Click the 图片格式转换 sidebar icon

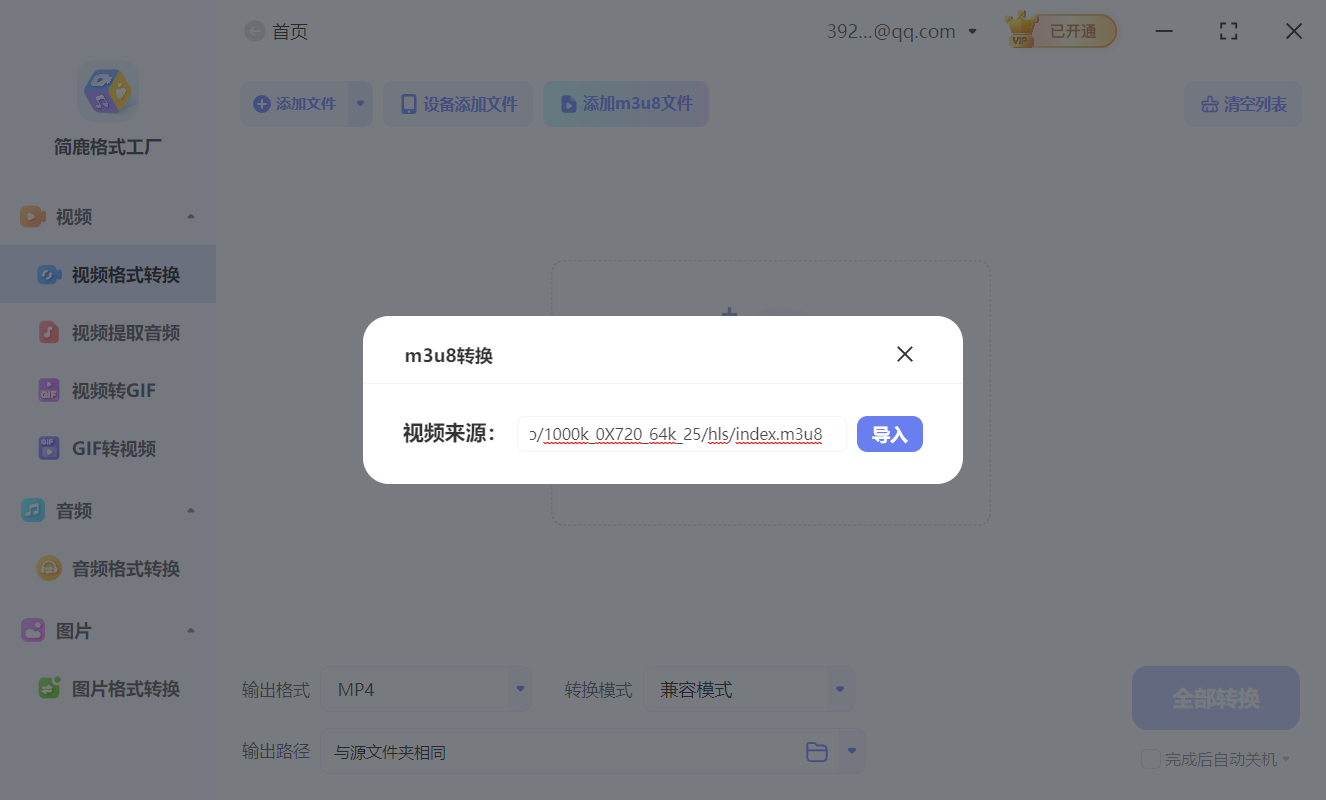pos(49,689)
